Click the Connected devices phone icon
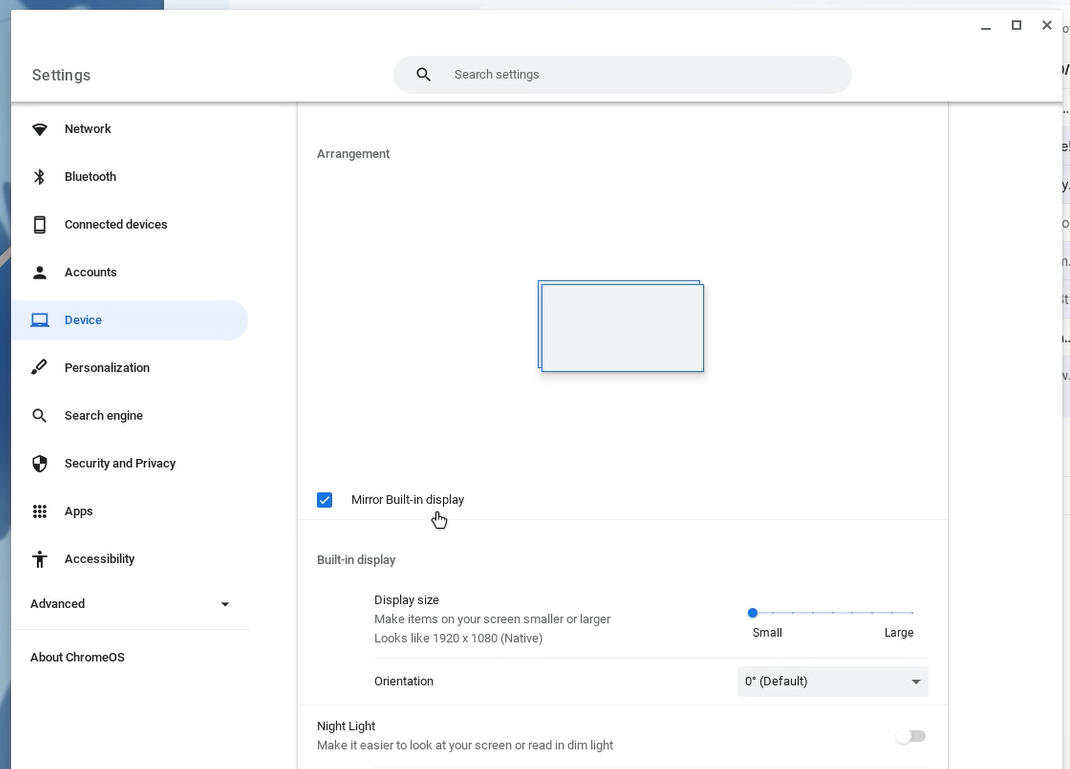 40,225
